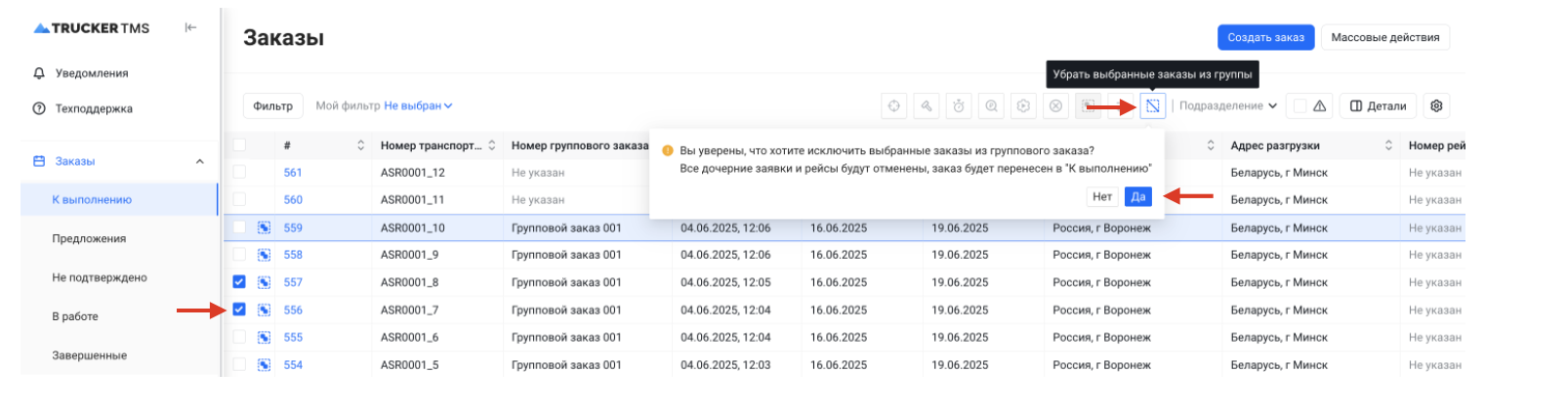Toggle the select-all header checkbox
Viewport: 1568px width, 414px height.
click(x=239, y=145)
